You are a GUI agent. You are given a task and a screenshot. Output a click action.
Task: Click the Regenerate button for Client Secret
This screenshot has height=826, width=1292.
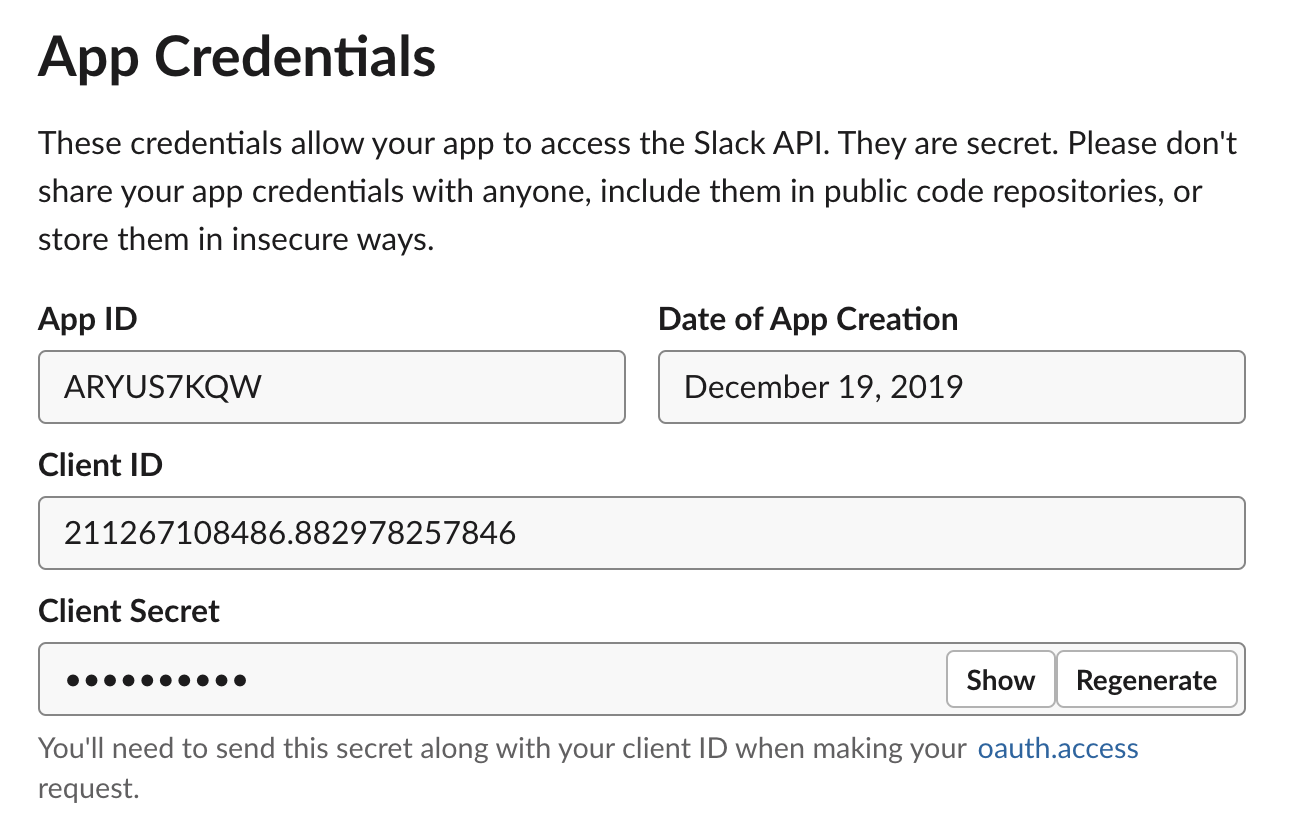click(1146, 680)
